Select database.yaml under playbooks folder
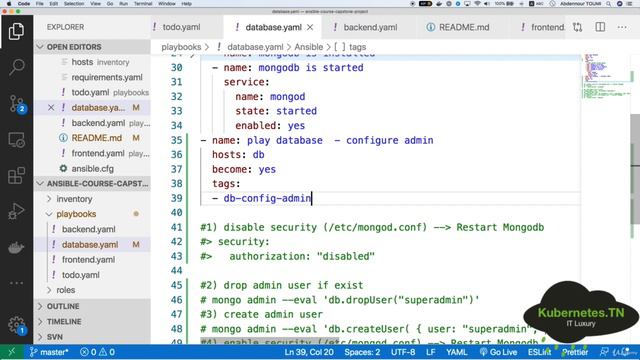This screenshot has width=640, height=360. click(x=92, y=244)
